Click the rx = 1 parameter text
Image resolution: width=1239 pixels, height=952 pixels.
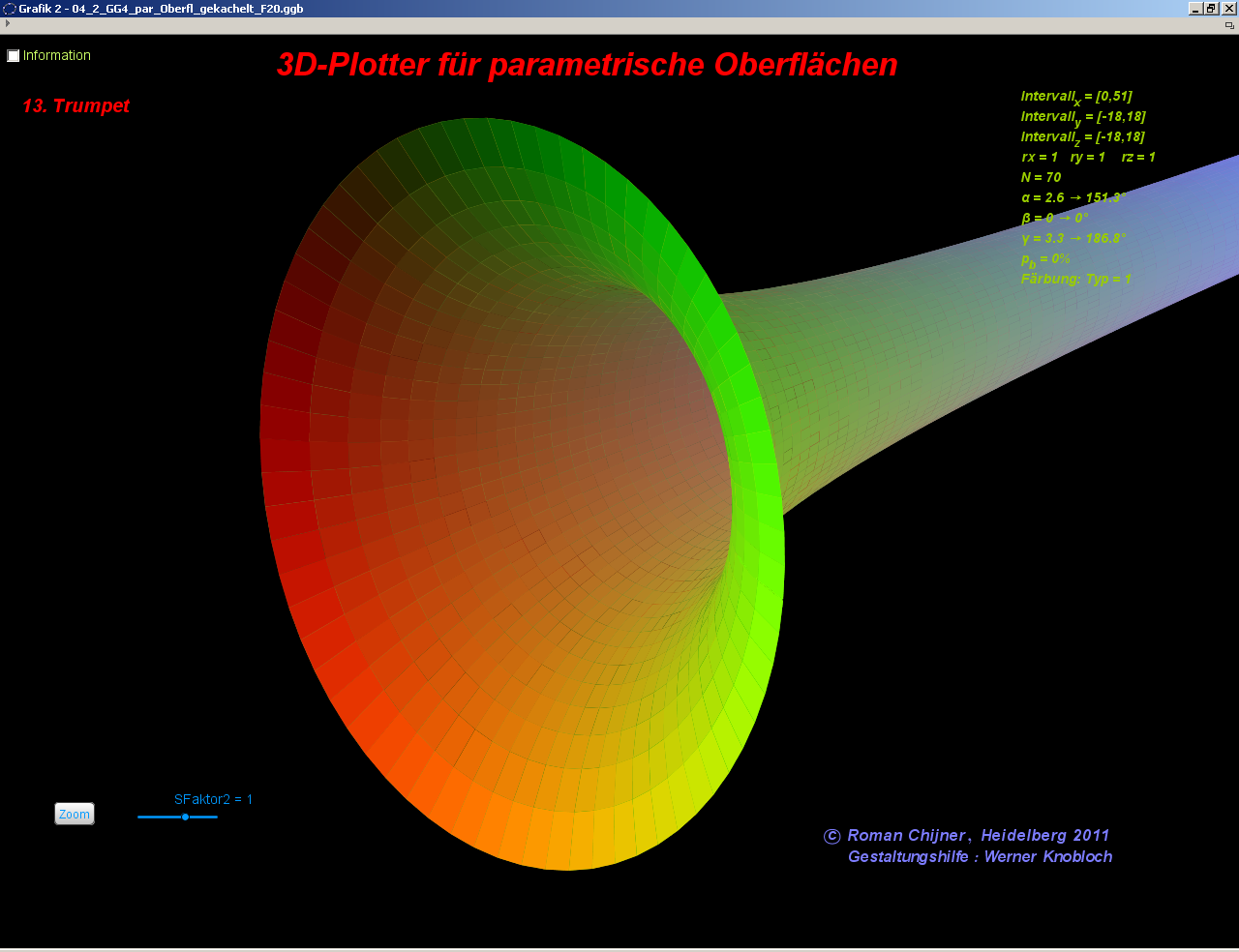point(1040,157)
